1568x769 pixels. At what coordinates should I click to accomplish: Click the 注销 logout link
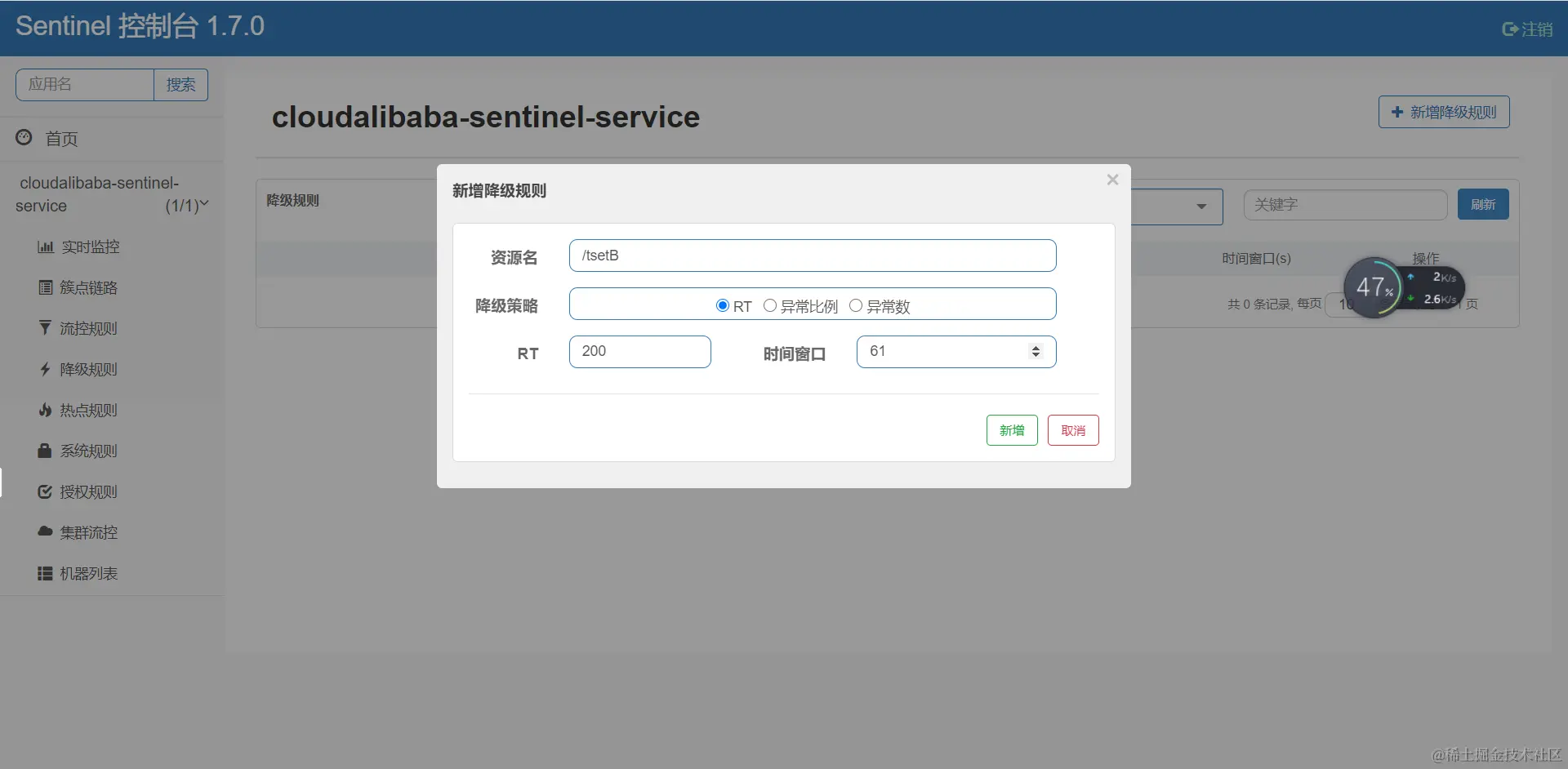pos(1537,29)
